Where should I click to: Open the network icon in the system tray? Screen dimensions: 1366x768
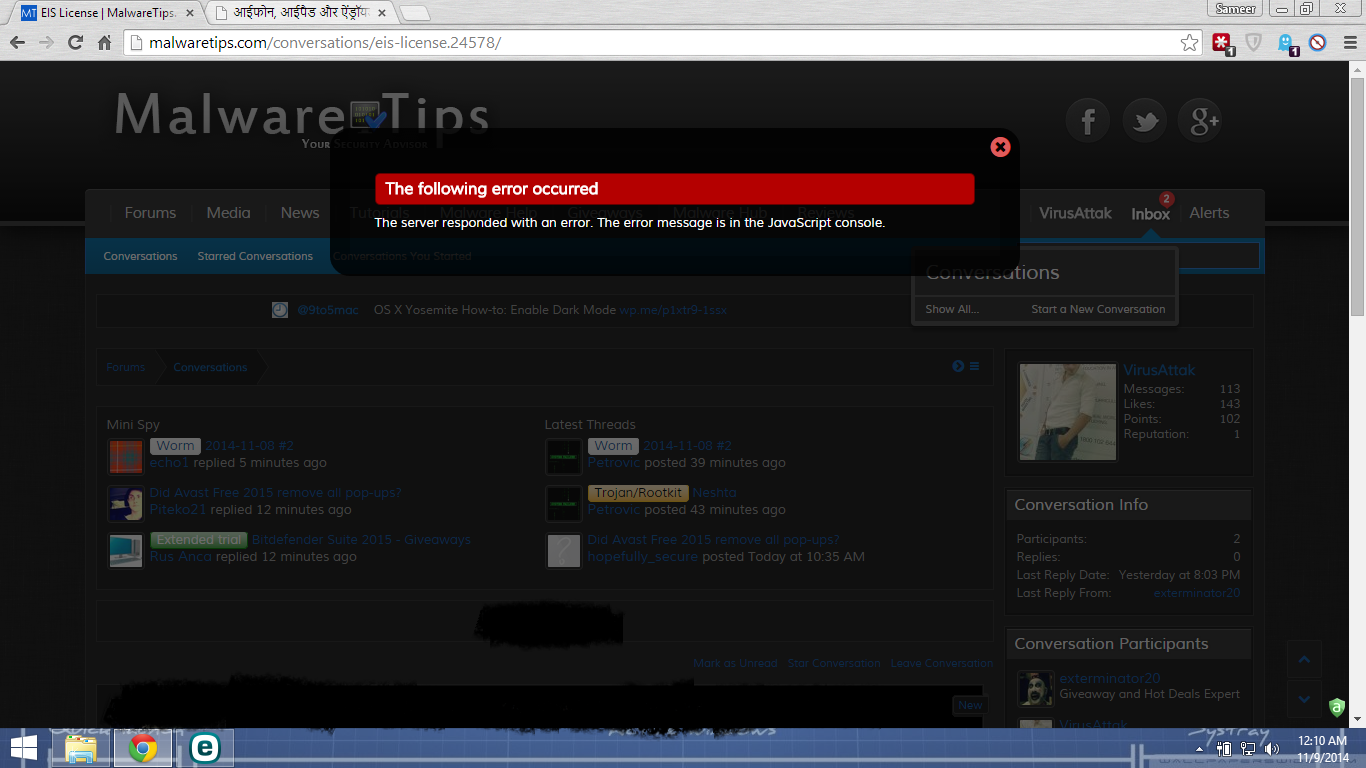1248,748
